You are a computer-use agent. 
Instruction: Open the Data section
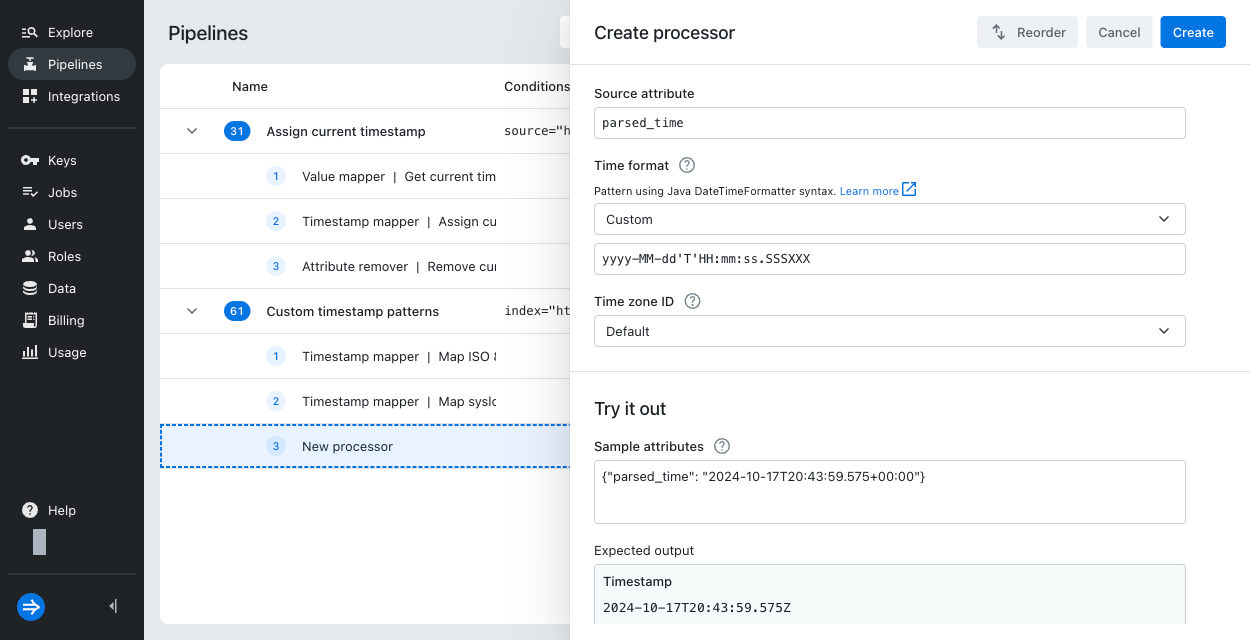[60, 288]
